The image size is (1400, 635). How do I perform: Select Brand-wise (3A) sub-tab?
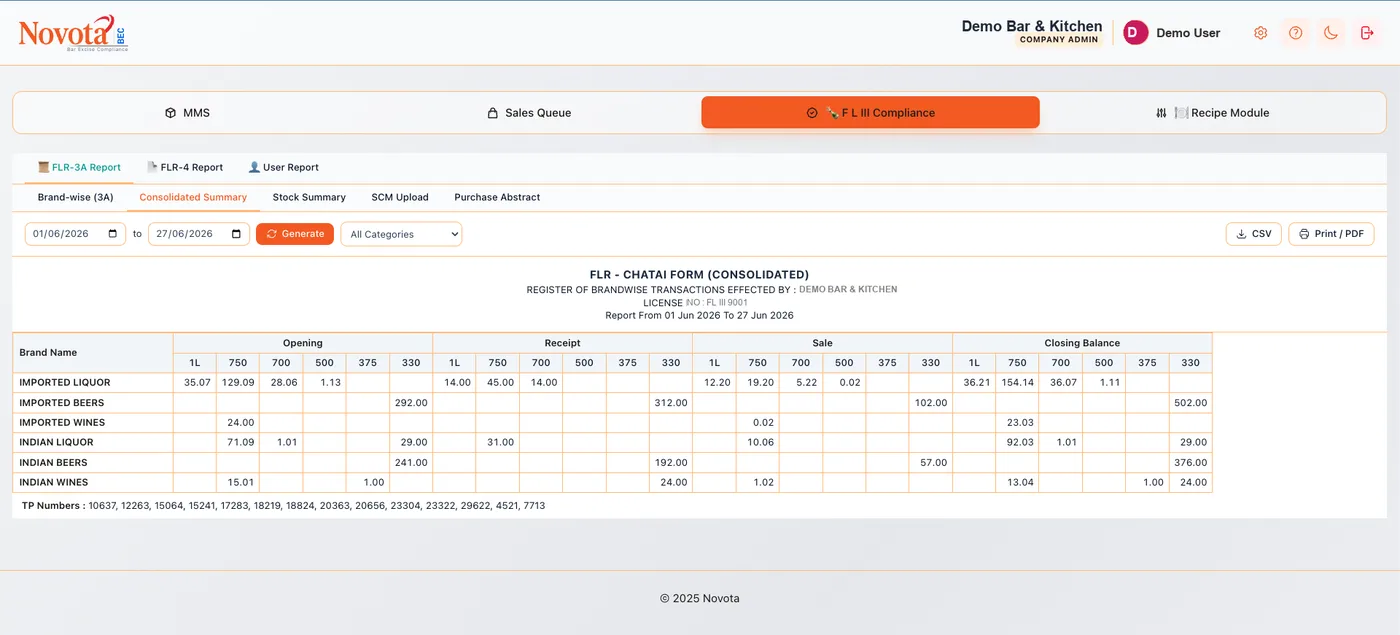tap(76, 197)
